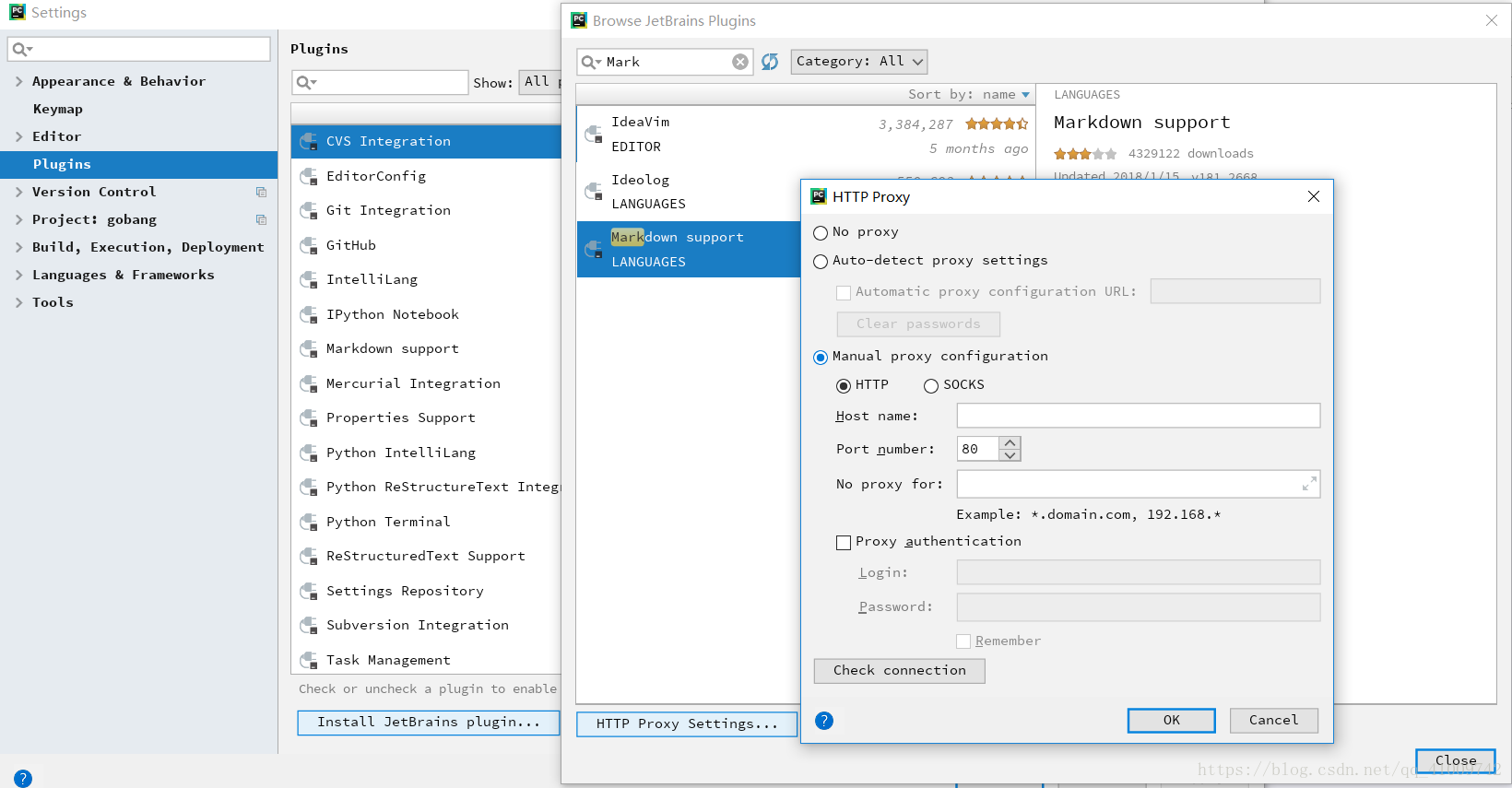Click OK in HTTP Proxy dialog
This screenshot has height=788, width=1512.
tap(1172, 721)
